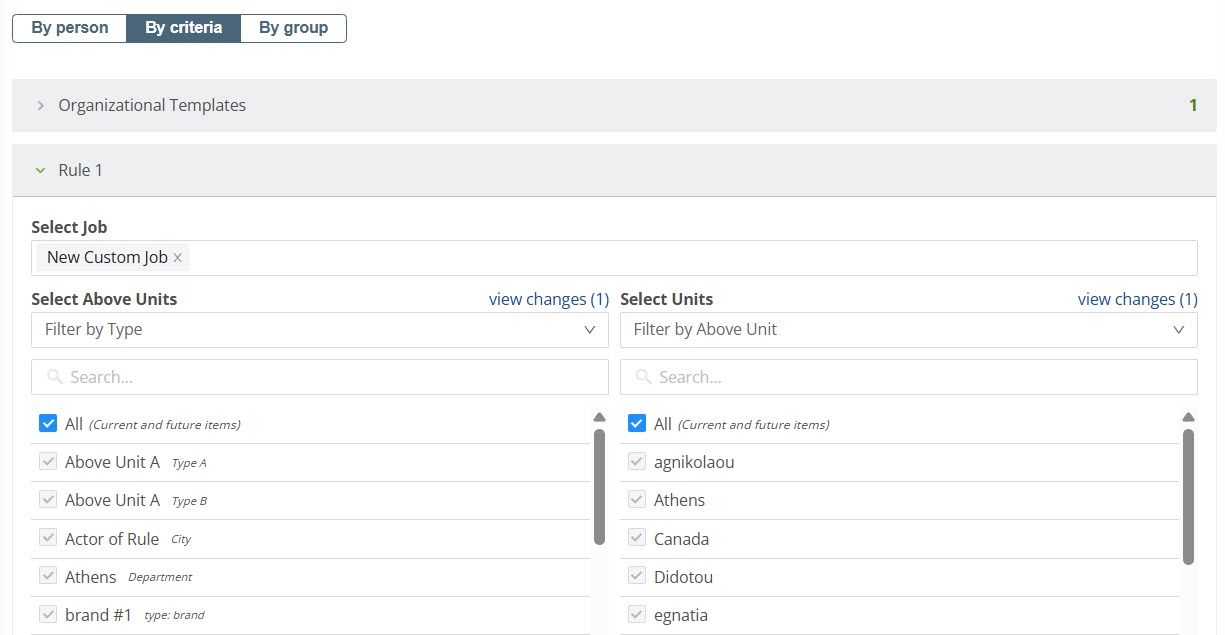1225x635 pixels.
Task: Select the By criteria tab
Action: [x=183, y=28]
